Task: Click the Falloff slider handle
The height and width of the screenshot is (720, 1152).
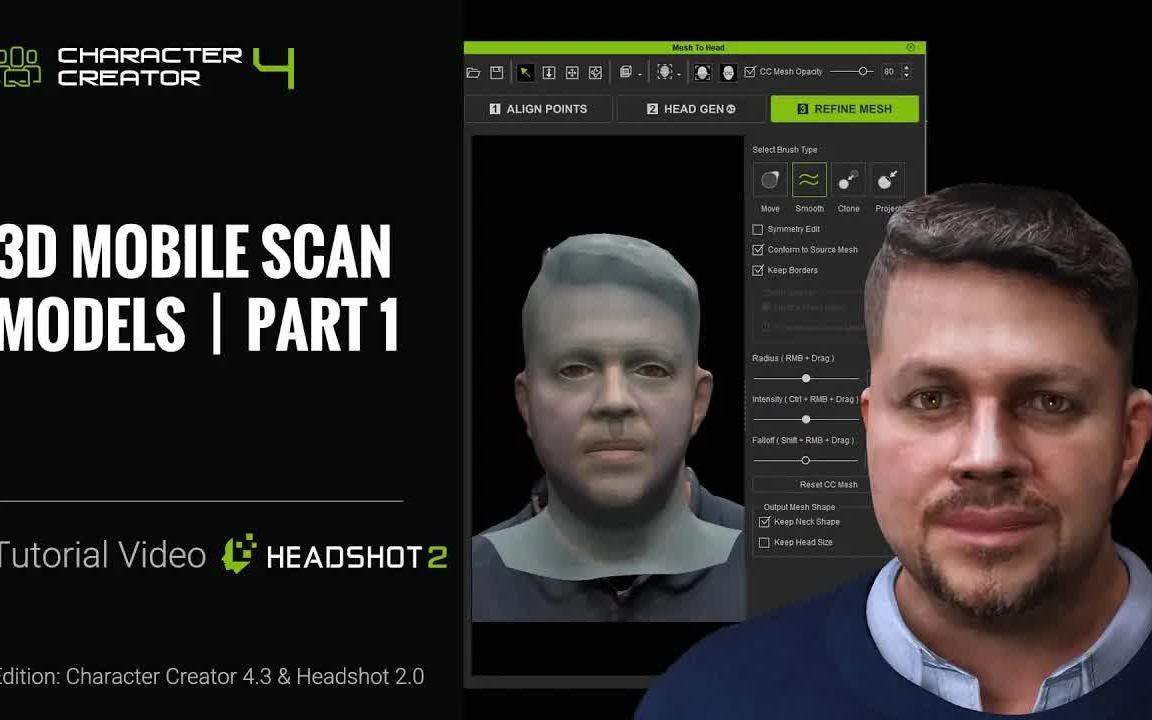Action: pyautogui.click(x=805, y=461)
